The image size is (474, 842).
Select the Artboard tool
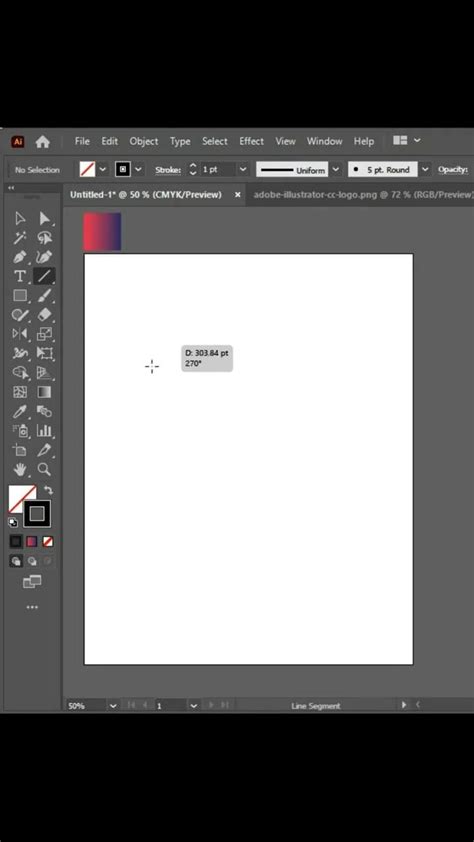pyautogui.click(x=20, y=450)
